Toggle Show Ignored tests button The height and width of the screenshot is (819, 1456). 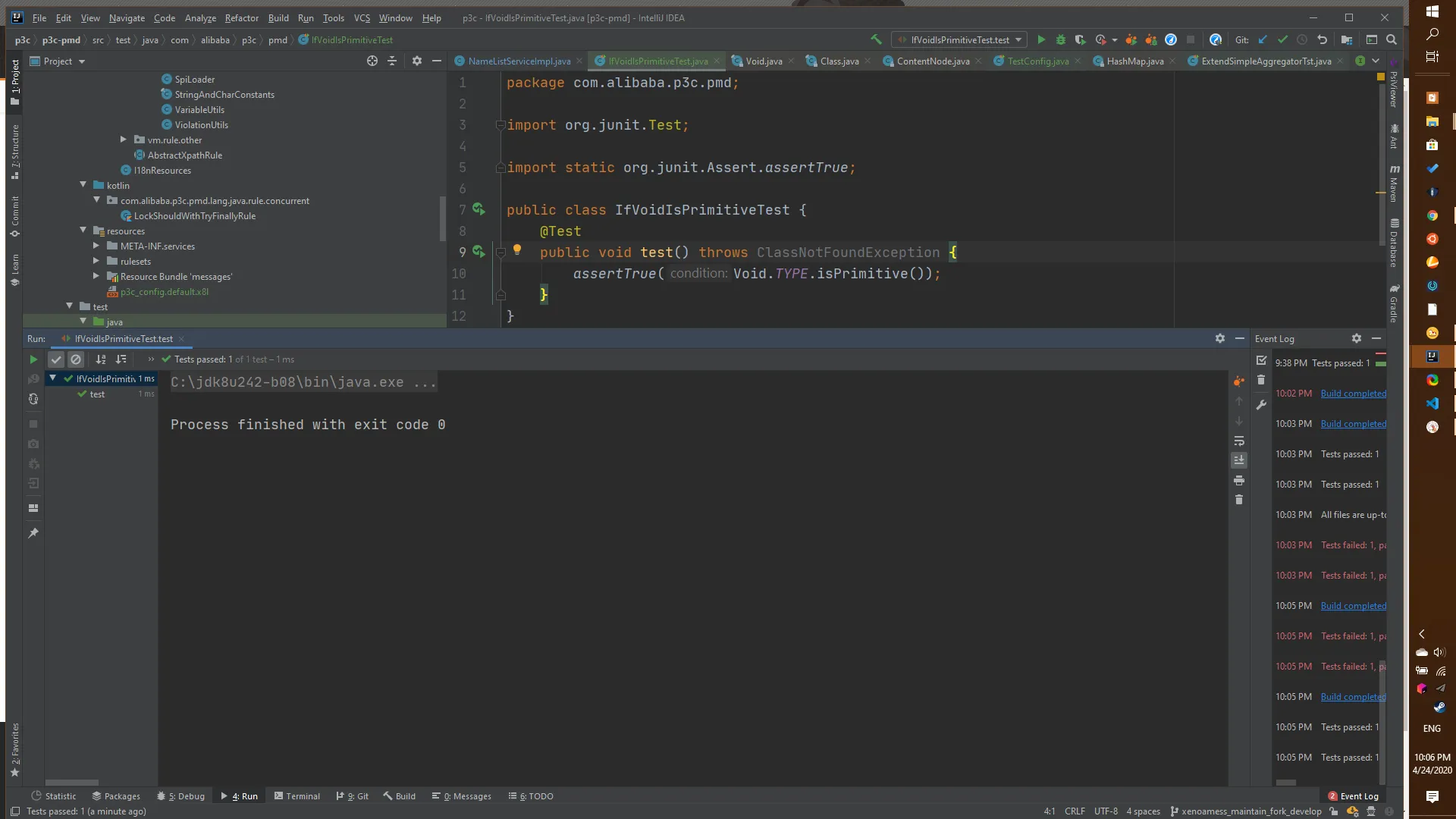pos(76,359)
